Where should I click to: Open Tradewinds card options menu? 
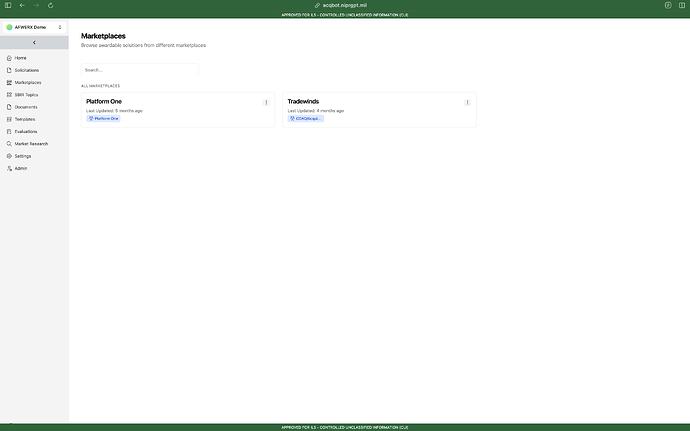coord(467,103)
